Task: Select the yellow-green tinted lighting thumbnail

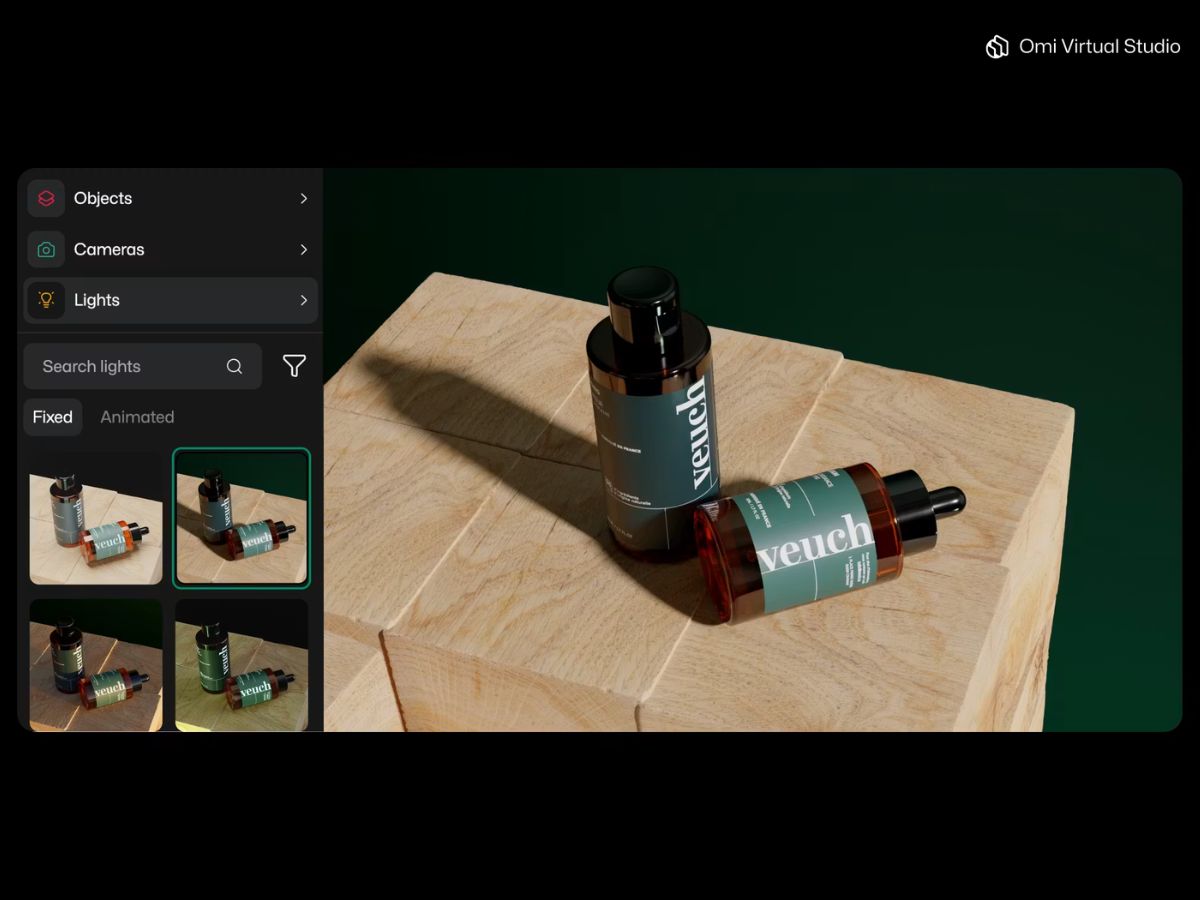Action: (x=242, y=665)
